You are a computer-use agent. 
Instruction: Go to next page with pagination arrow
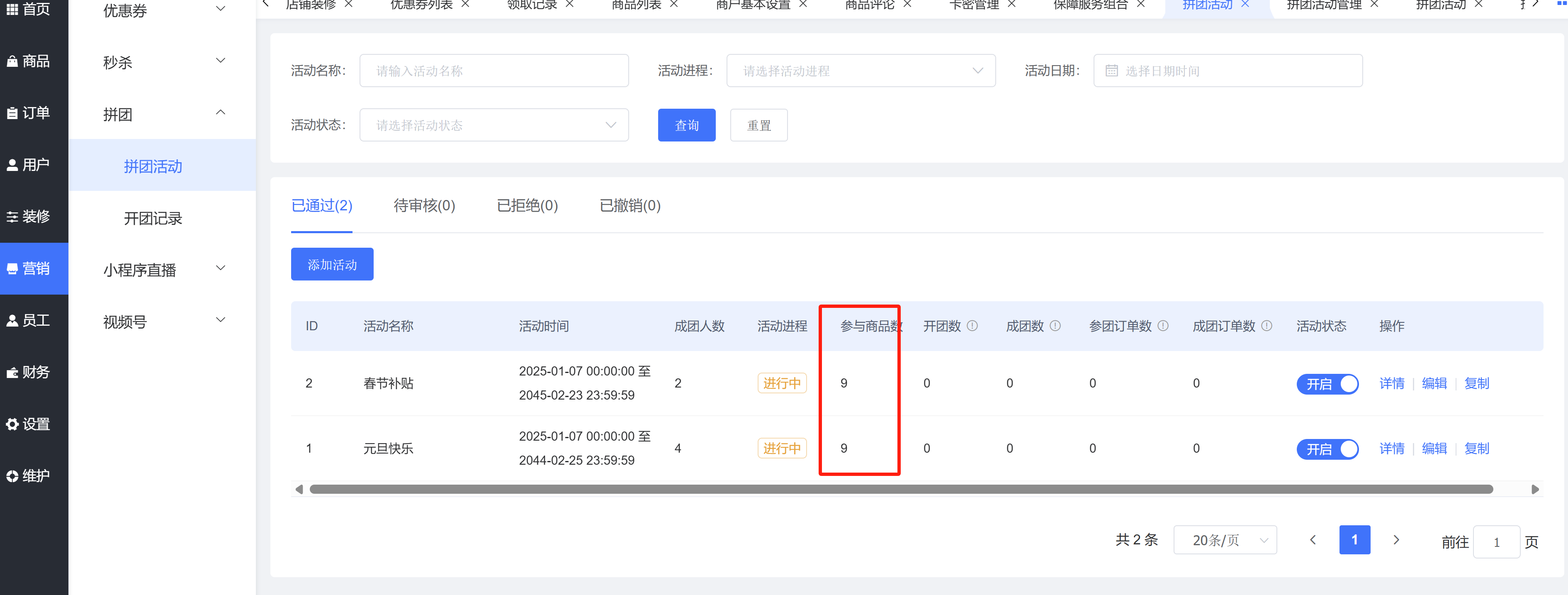(1396, 539)
